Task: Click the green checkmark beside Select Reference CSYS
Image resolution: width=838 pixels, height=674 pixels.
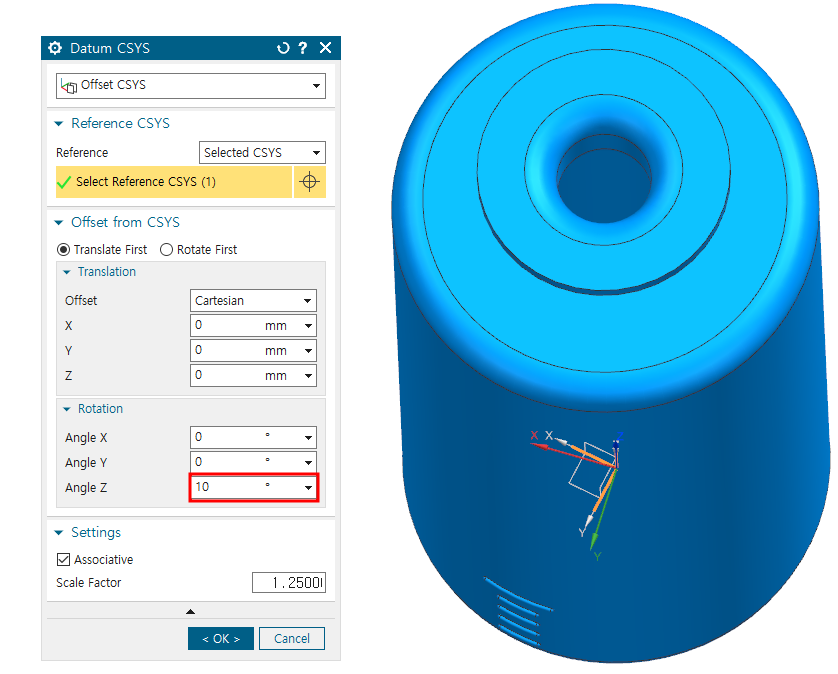Action: tap(65, 182)
